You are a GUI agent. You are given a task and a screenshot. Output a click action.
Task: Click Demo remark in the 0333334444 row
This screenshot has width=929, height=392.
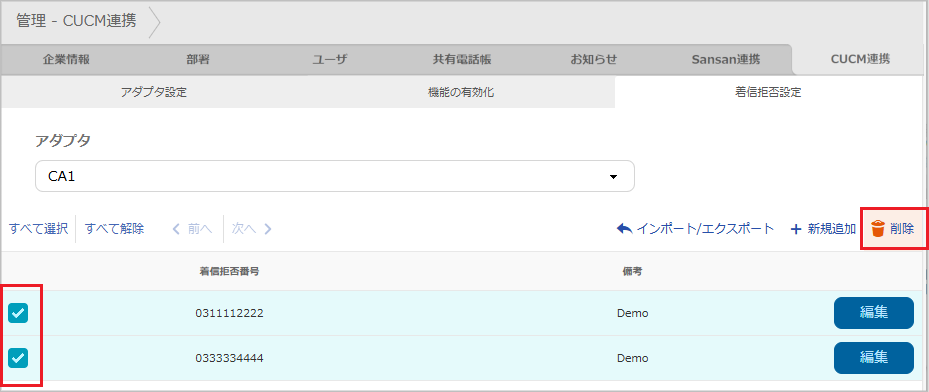(x=632, y=358)
